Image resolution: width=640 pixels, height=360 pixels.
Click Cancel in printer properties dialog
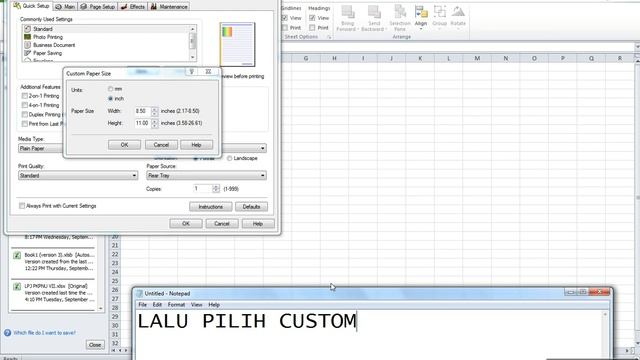tap(222, 224)
